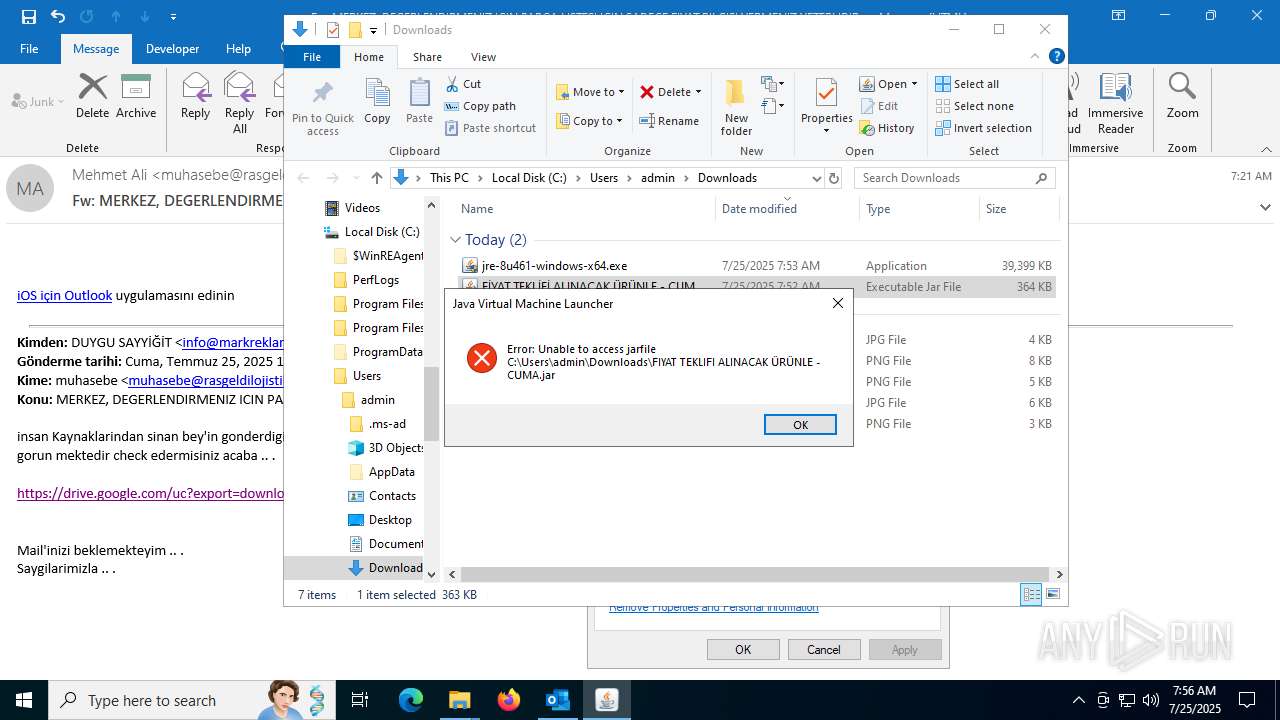Open the Outlook File tab
The image size is (1280, 720).
(29, 48)
